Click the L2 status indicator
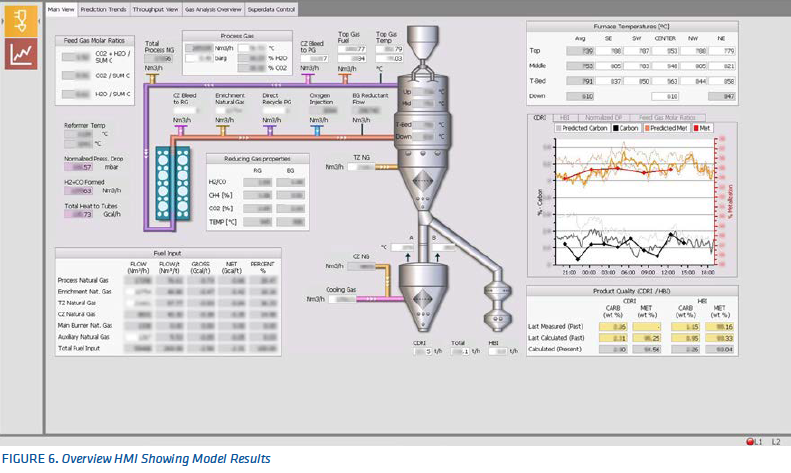This screenshot has width=791, height=473. [x=776, y=442]
